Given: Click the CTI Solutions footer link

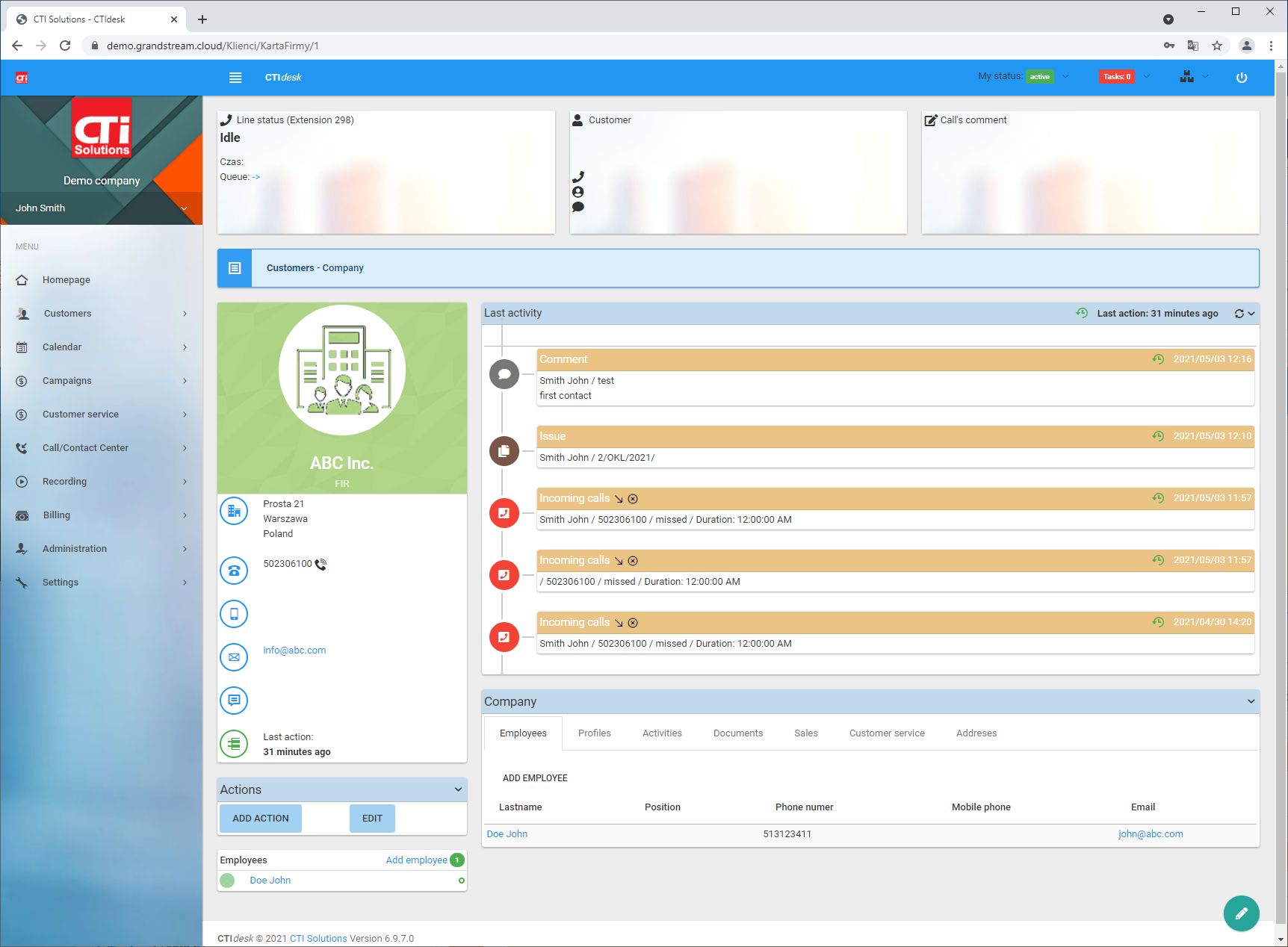Looking at the screenshot, I should click(318, 939).
